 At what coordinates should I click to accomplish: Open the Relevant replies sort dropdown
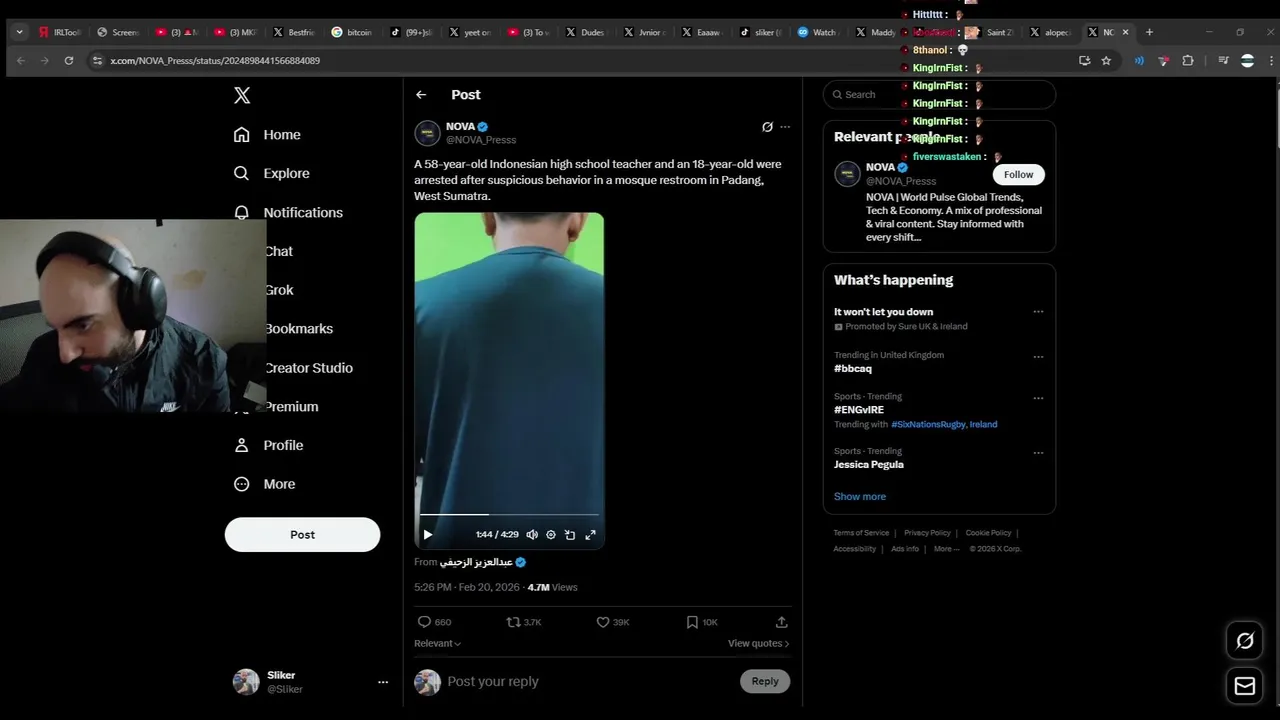point(438,643)
